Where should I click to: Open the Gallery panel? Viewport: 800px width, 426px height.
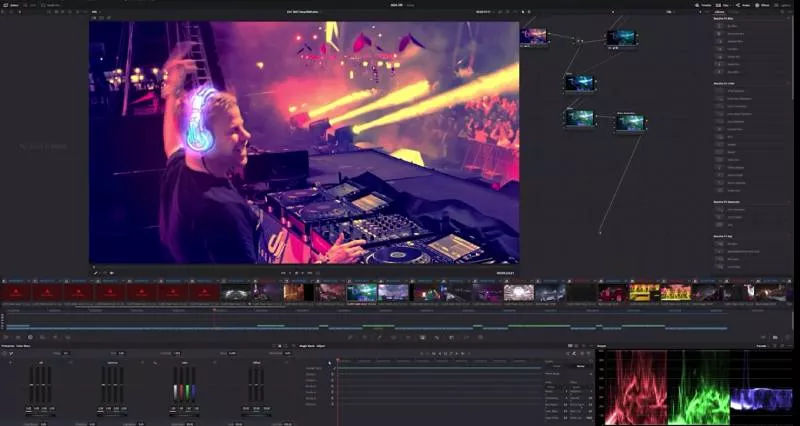(12, 5)
